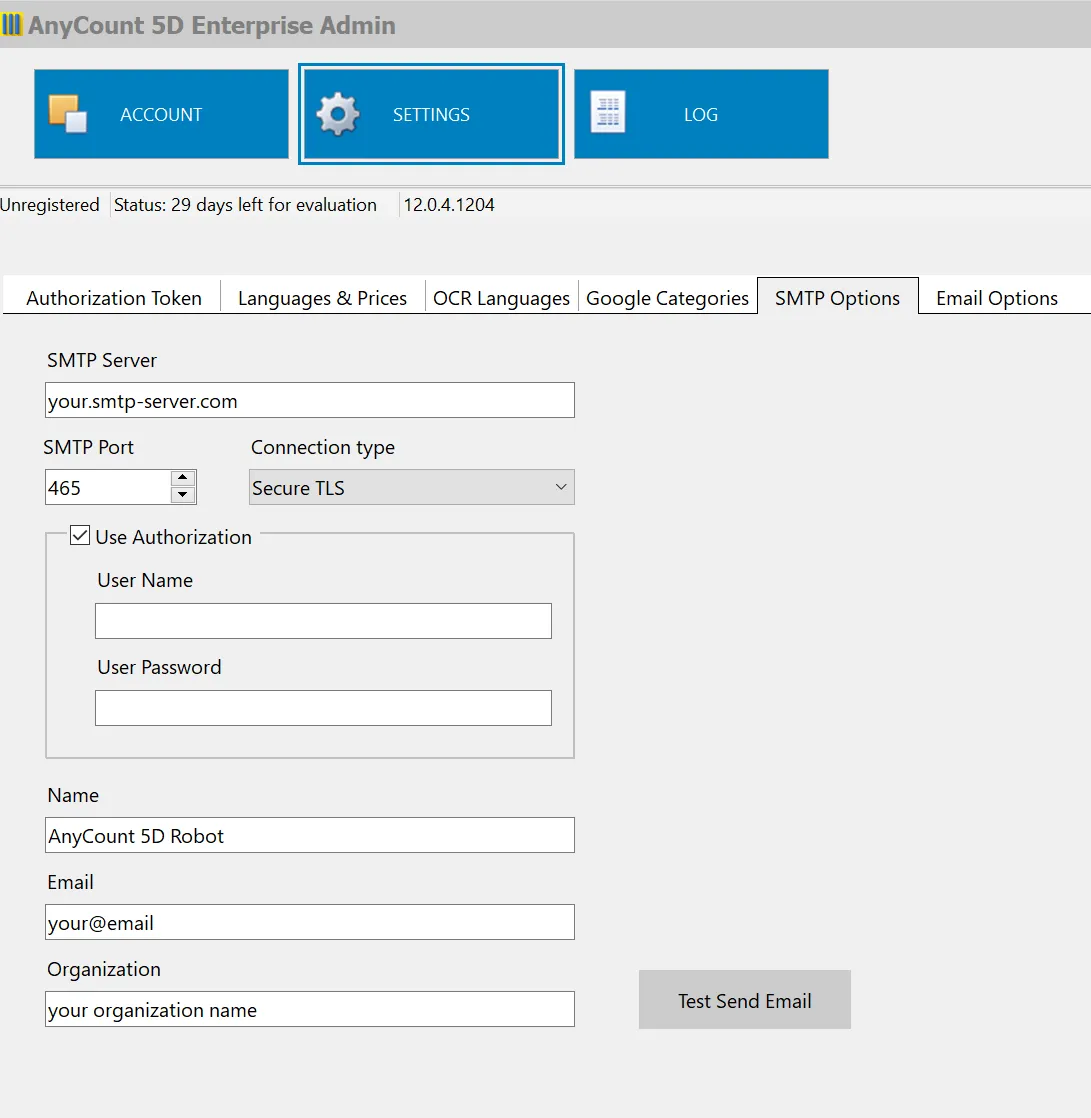Click the evaluation days left status
Image resolution: width=1091 pixels, height=1118 pixels.
[x=245, y=205]
